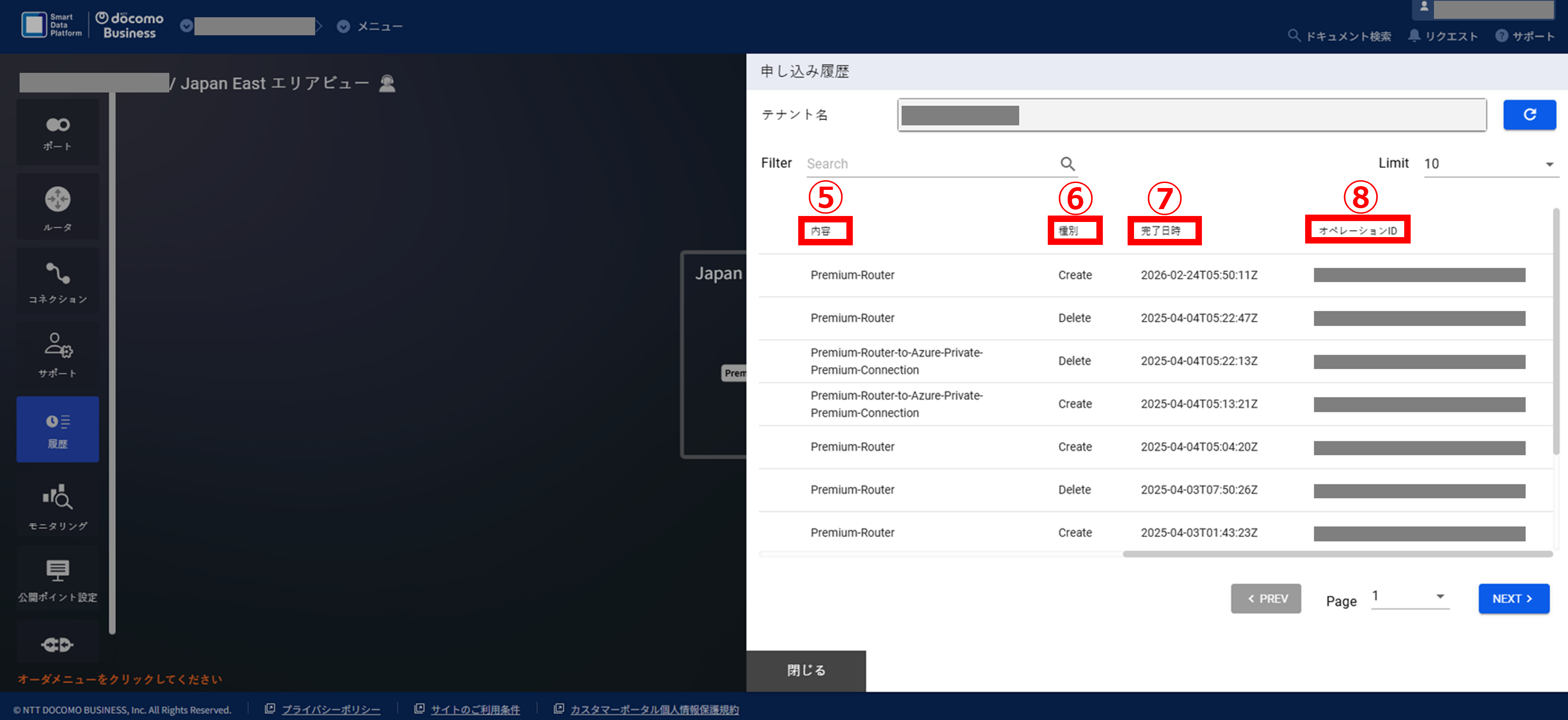Click the blue refresh button beside tenant name

coord(1529,115)
